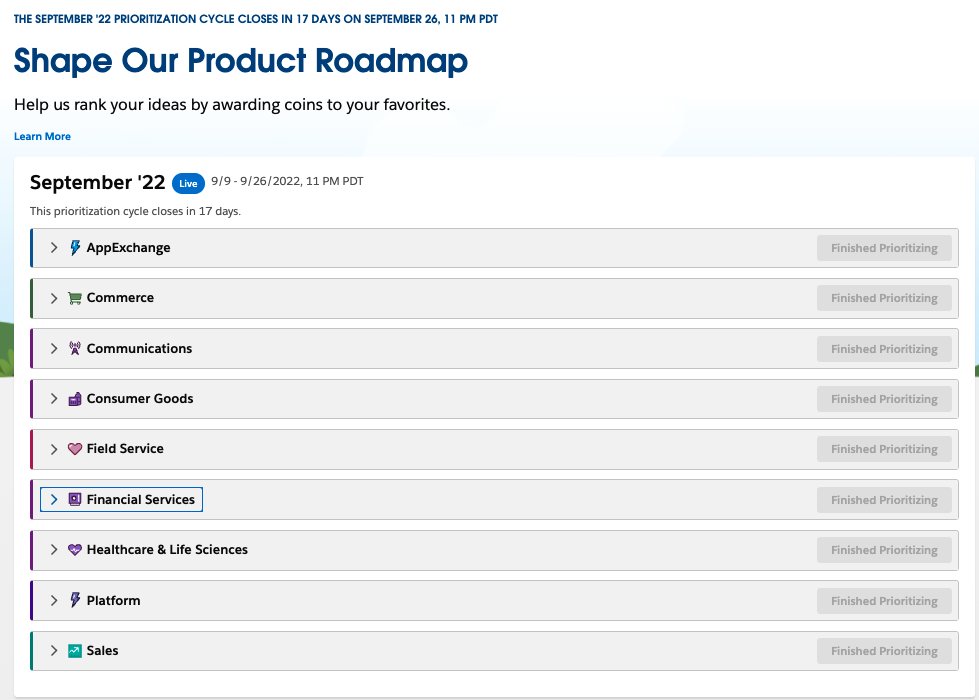
Task: Click the AppExchange section title
Action: (128, 248)
